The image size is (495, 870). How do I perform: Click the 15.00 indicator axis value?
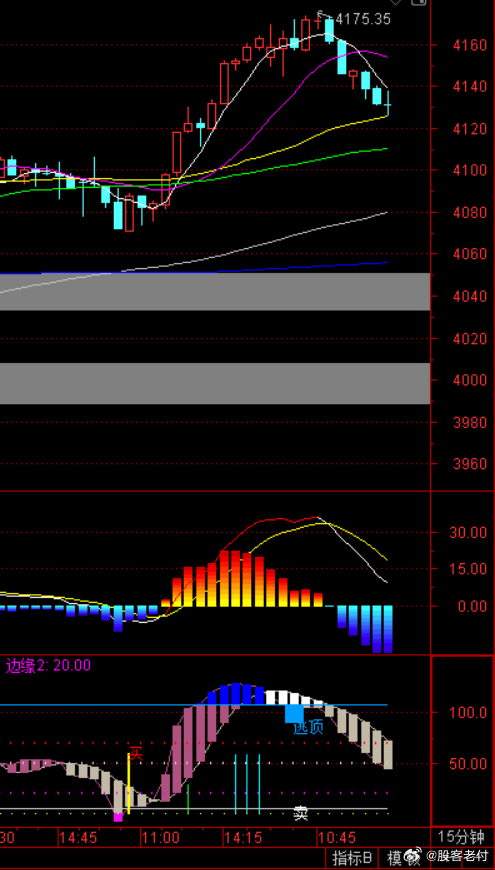(468, 569)
